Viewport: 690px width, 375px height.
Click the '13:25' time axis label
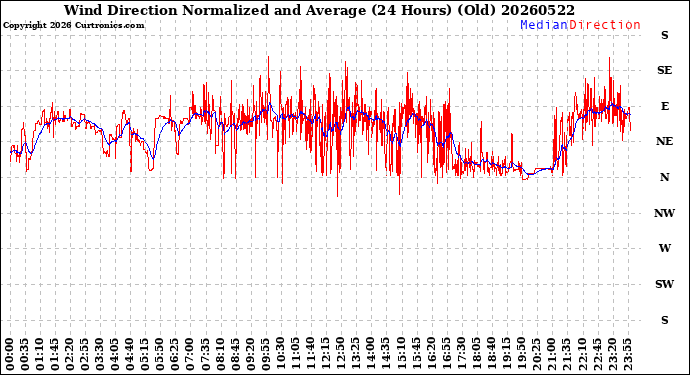[355, 354]
